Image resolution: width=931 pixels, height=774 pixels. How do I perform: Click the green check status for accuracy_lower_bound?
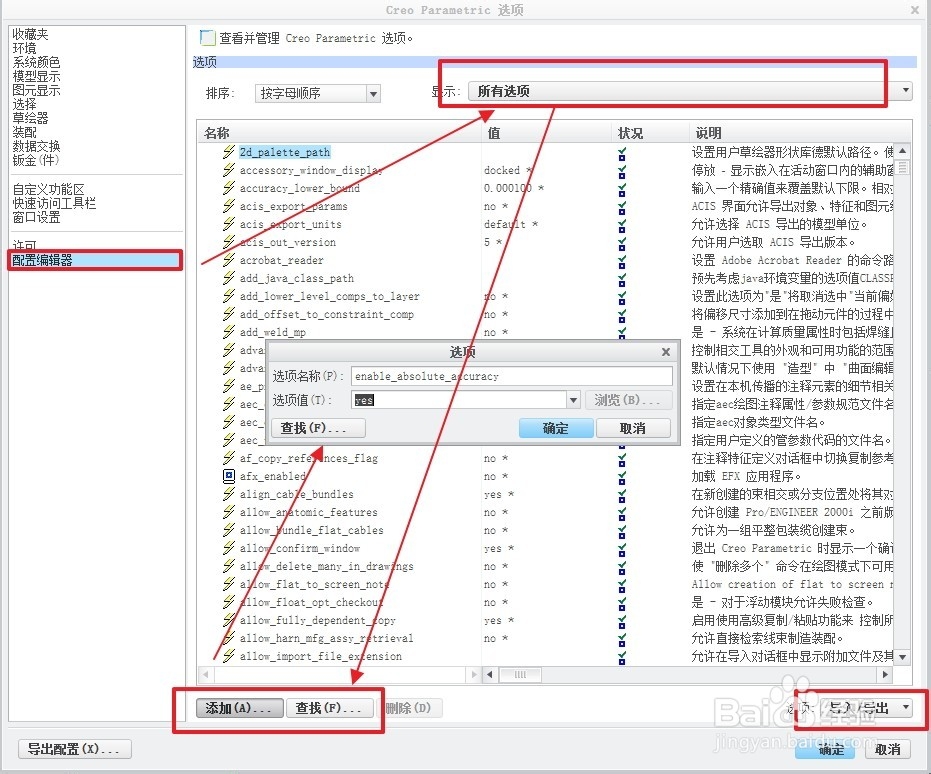coord(622,188)
